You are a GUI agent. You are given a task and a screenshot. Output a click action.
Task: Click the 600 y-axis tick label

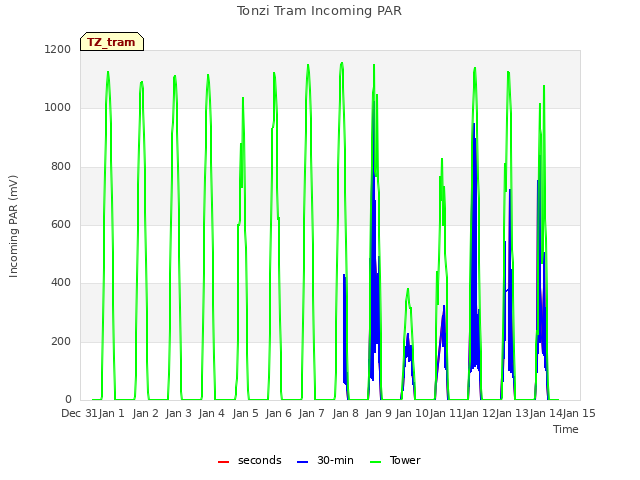(x=61, y=224)
